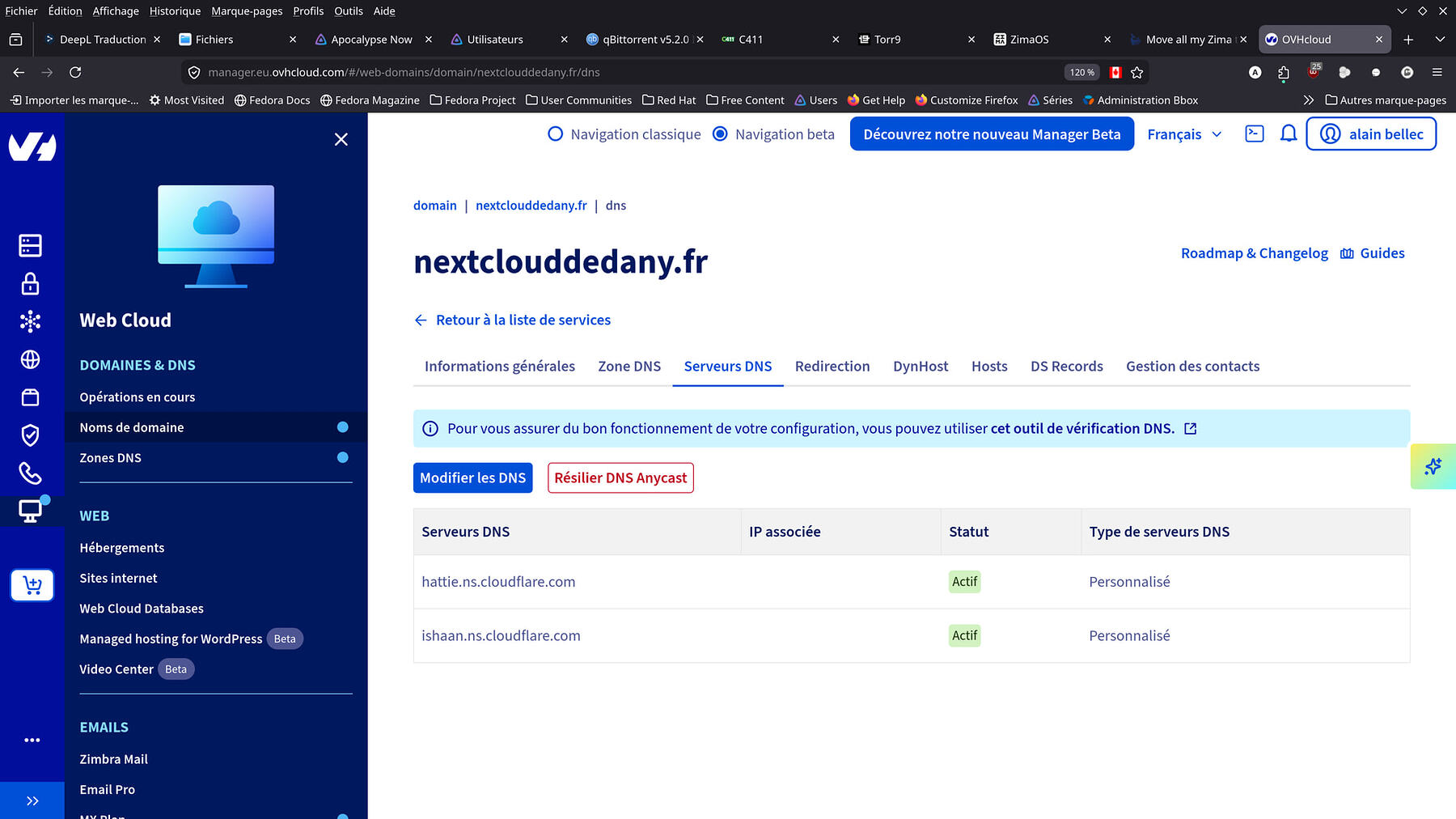The image size is (1456, 819).
Task: Open the Historique menu
Action: point(175,11)
